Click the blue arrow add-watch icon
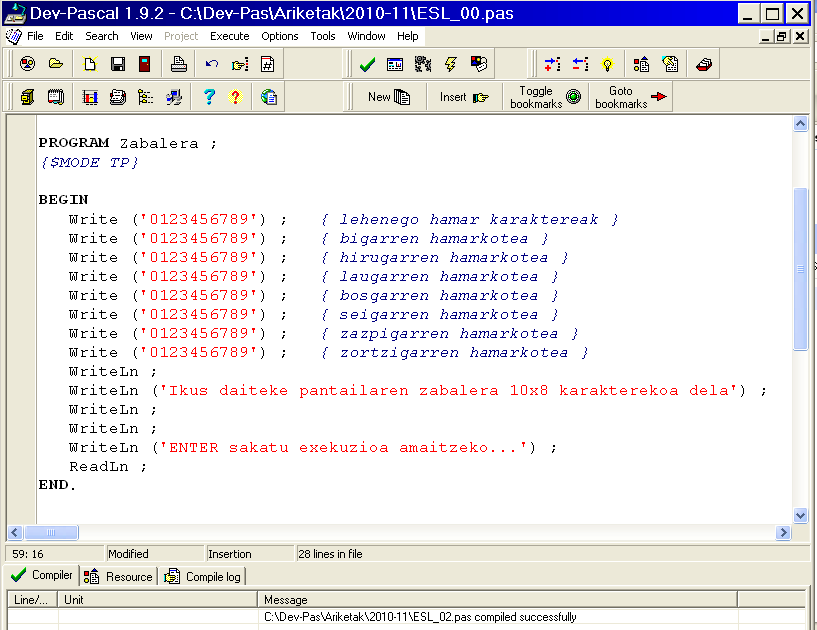Image resolution: width=817 pixels, height=630 pixels. click(x=552, y=64)
